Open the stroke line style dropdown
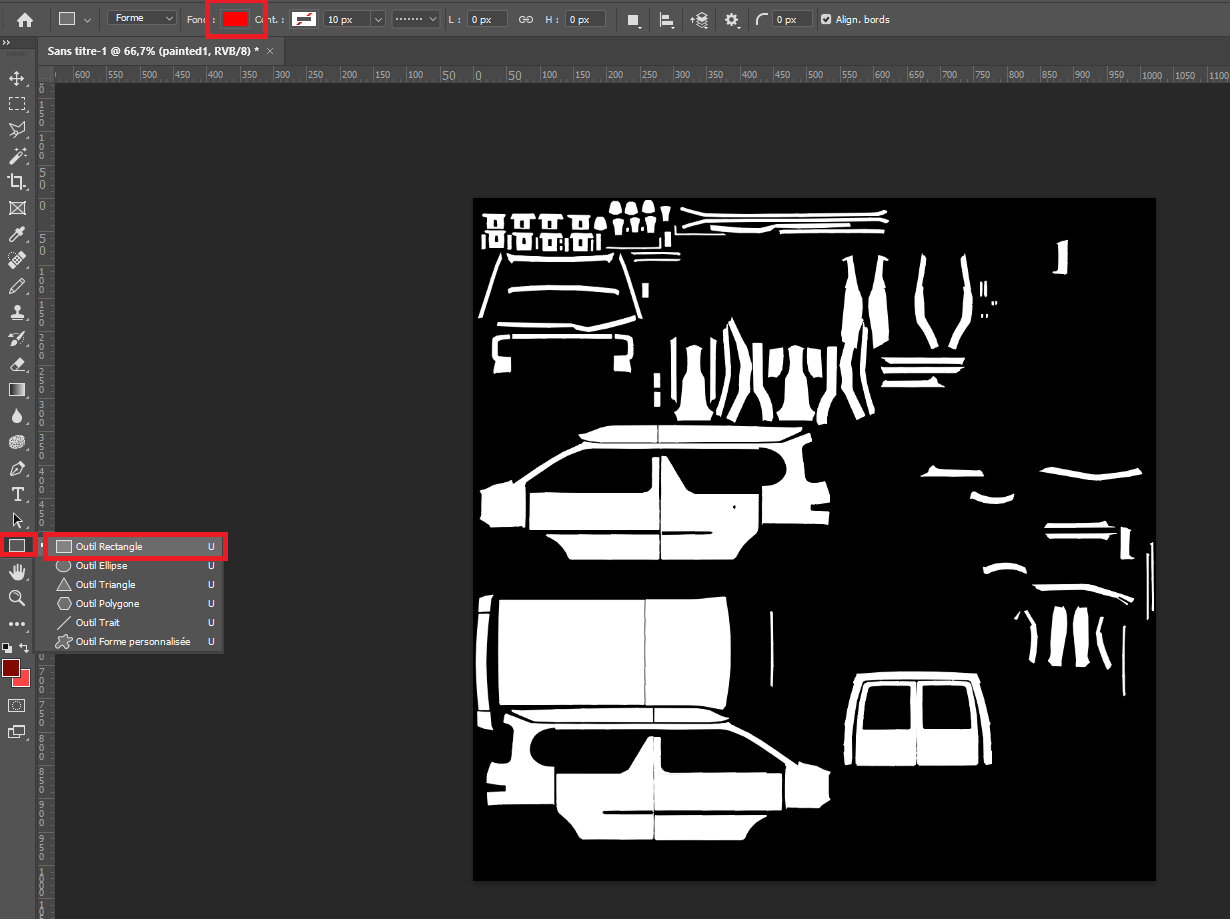 pyautogui.click(x=415, y=19)
